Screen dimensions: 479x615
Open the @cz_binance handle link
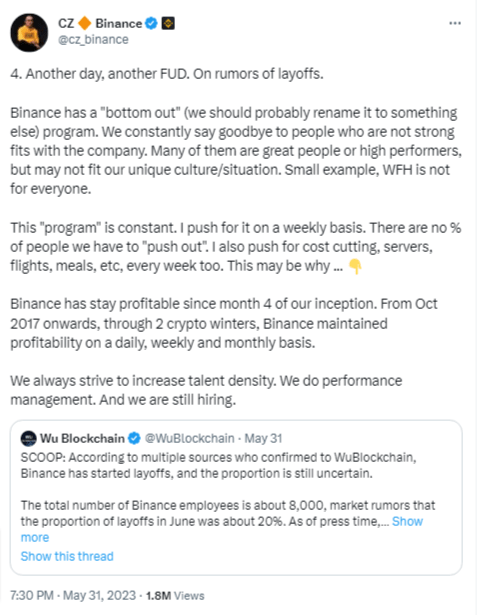[93, 40]
